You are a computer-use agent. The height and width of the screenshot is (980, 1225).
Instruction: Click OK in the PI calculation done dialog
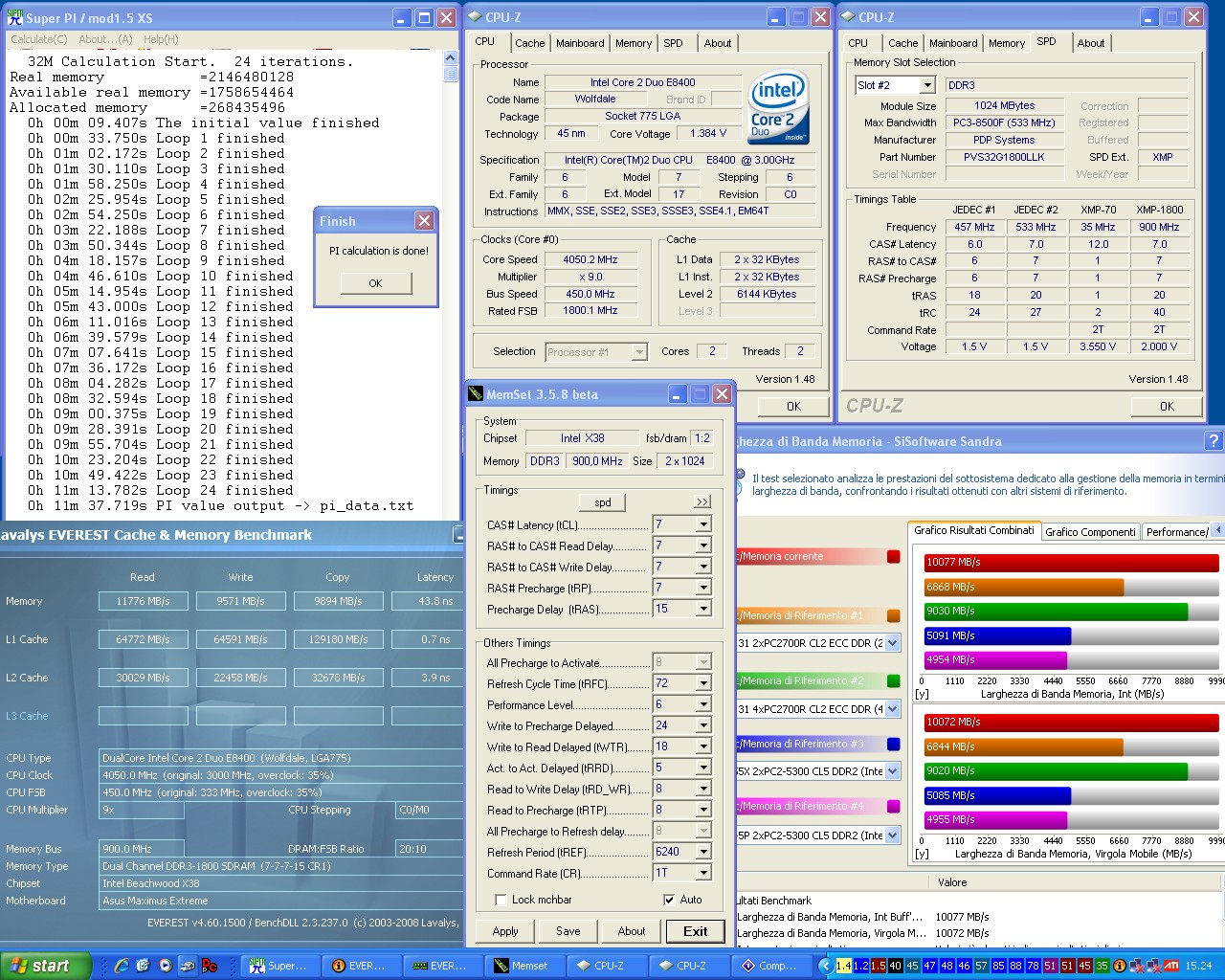coord(375,283)
